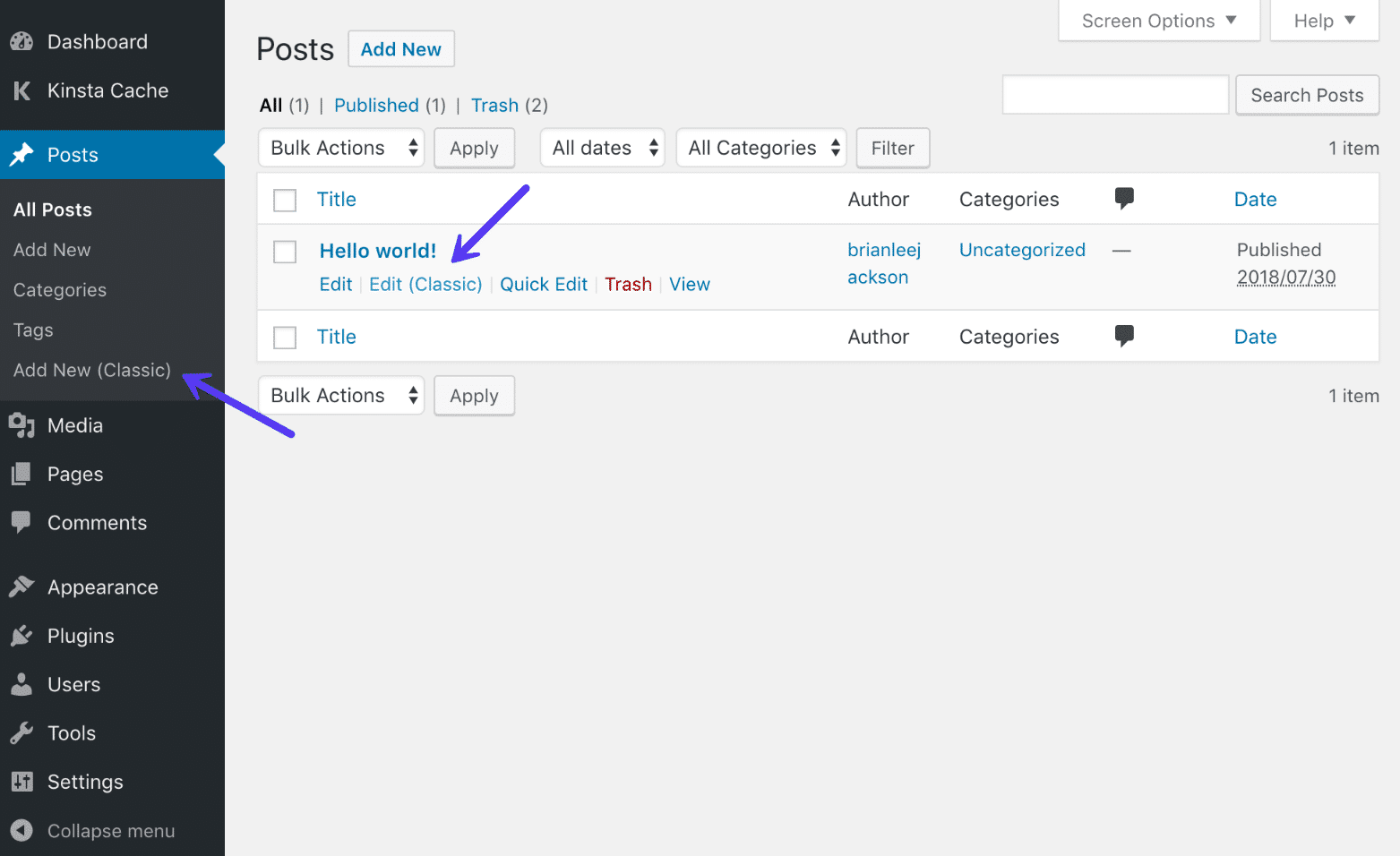Click the Plugins plug icon
This screenshot has height=856, width=1400.
click(x=21, y=636)
